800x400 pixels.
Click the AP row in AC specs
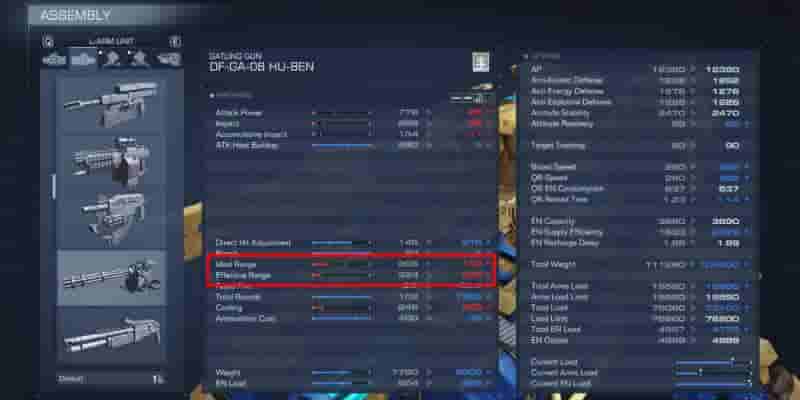tap(641, 69)
